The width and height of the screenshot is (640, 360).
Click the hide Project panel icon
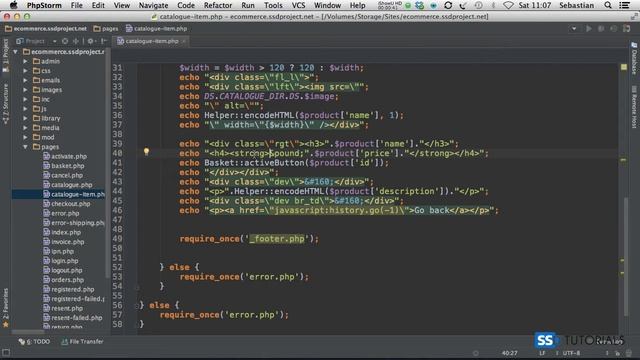click(x=104, y=41)
